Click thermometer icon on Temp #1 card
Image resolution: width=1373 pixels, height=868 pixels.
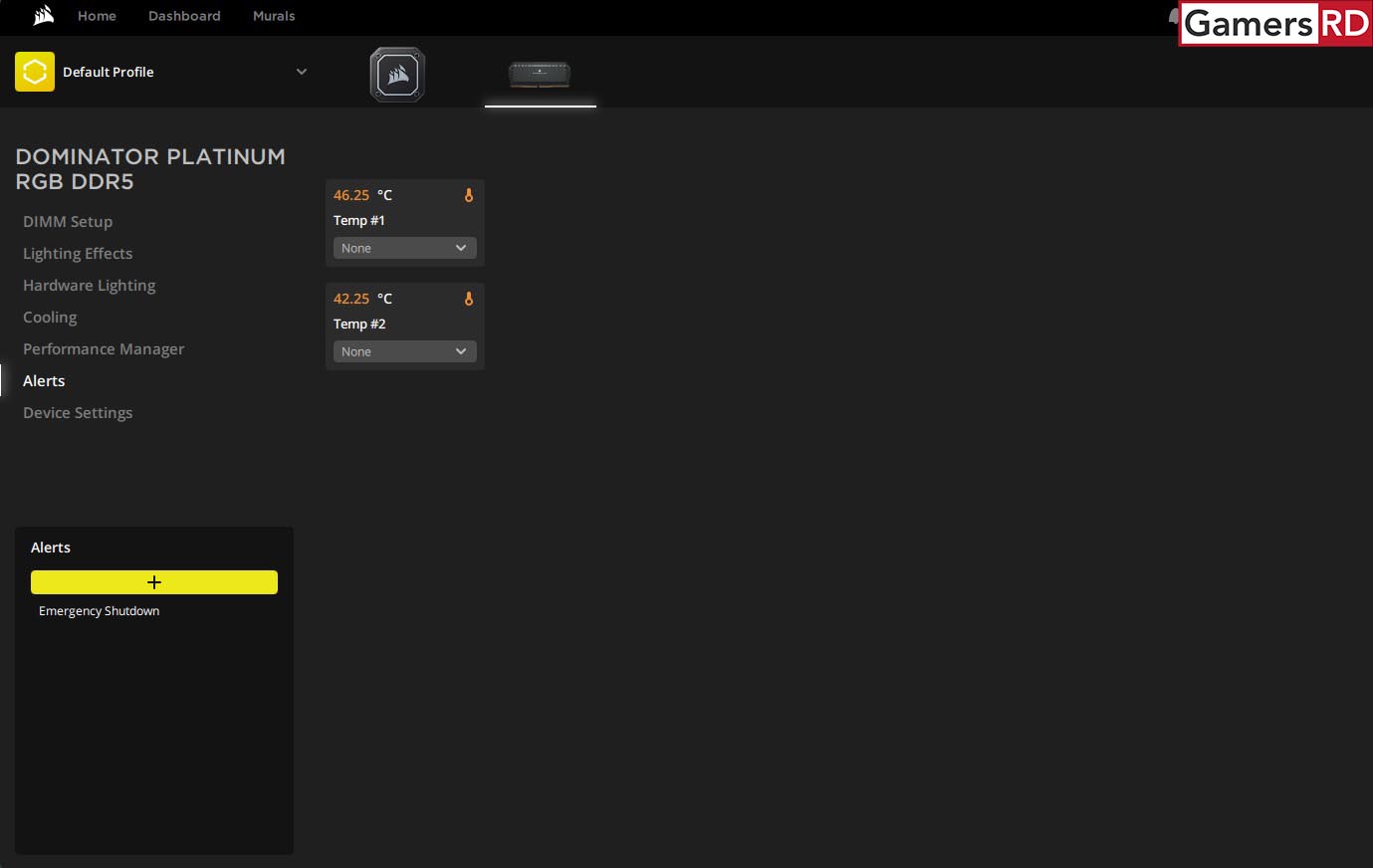pyautogui.click(x=469, y=195)
